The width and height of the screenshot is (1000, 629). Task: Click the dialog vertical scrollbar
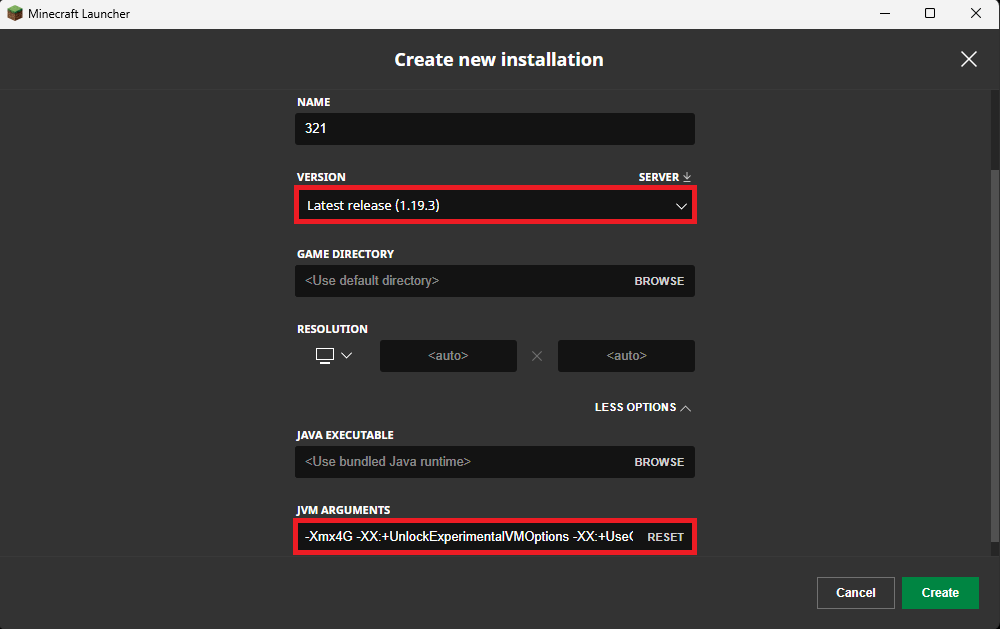[x=994, y=356]
